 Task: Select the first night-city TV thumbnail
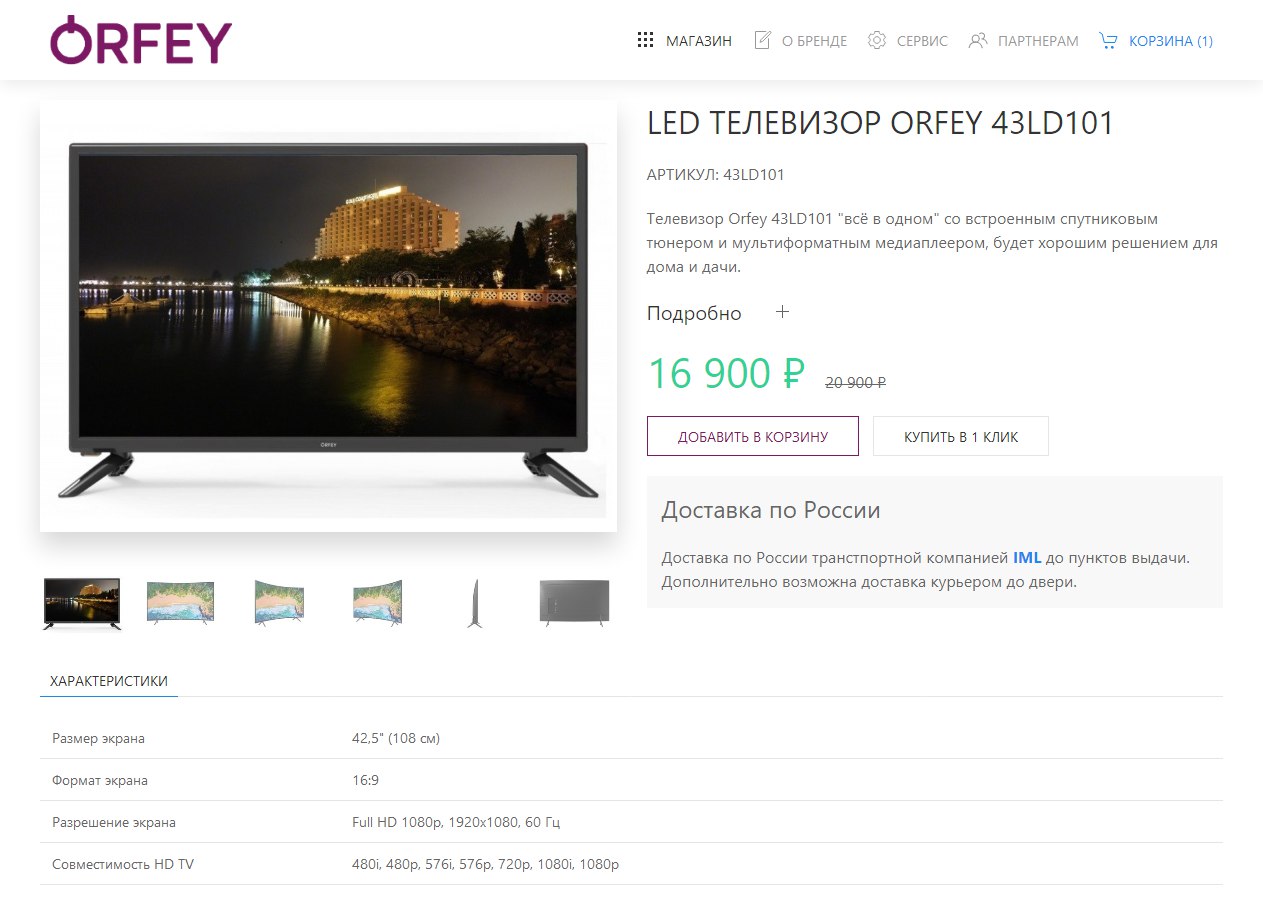coord(82,603)
